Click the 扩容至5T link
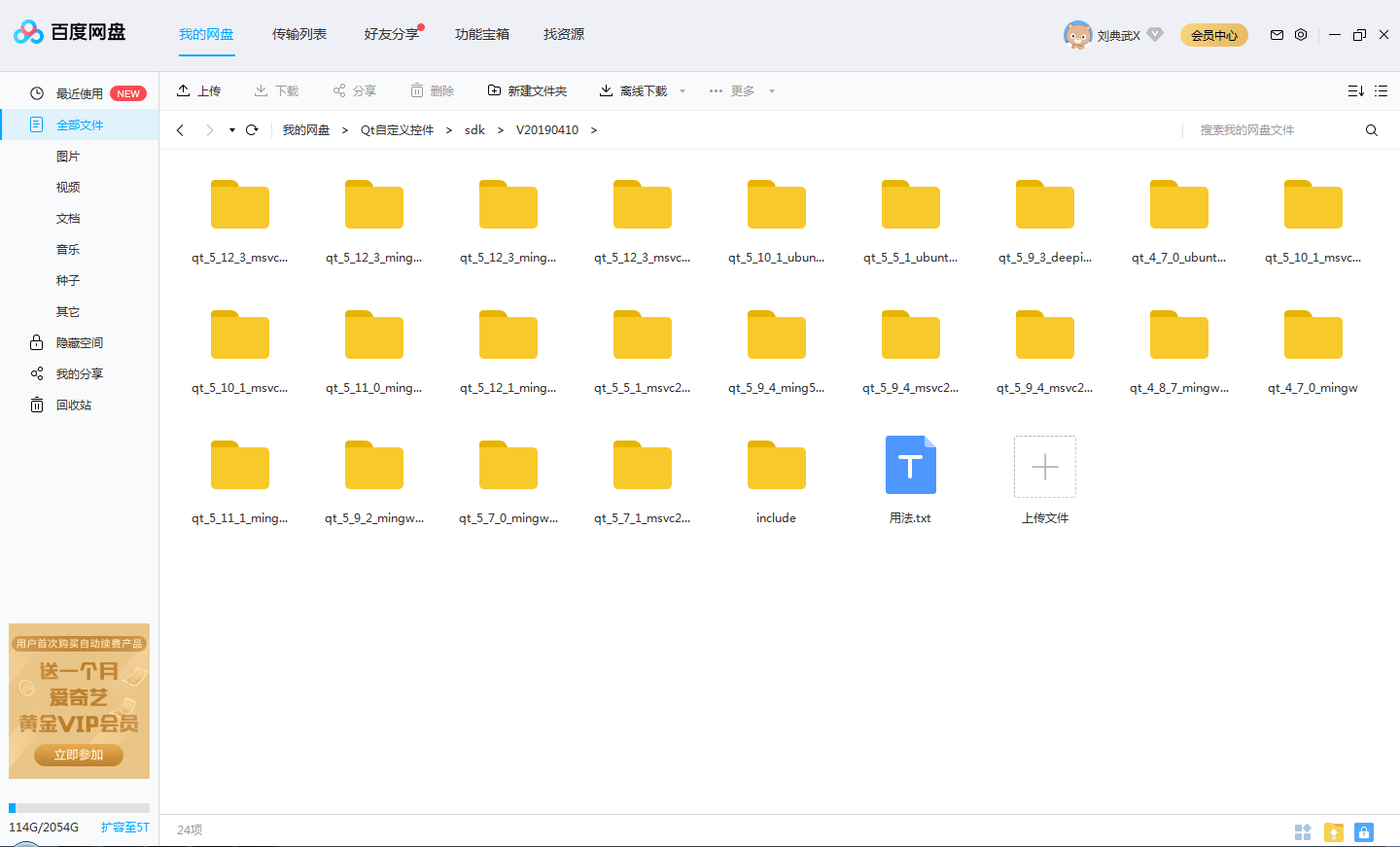Screen dimensions: 1400x847 click(x=125, y=828)
